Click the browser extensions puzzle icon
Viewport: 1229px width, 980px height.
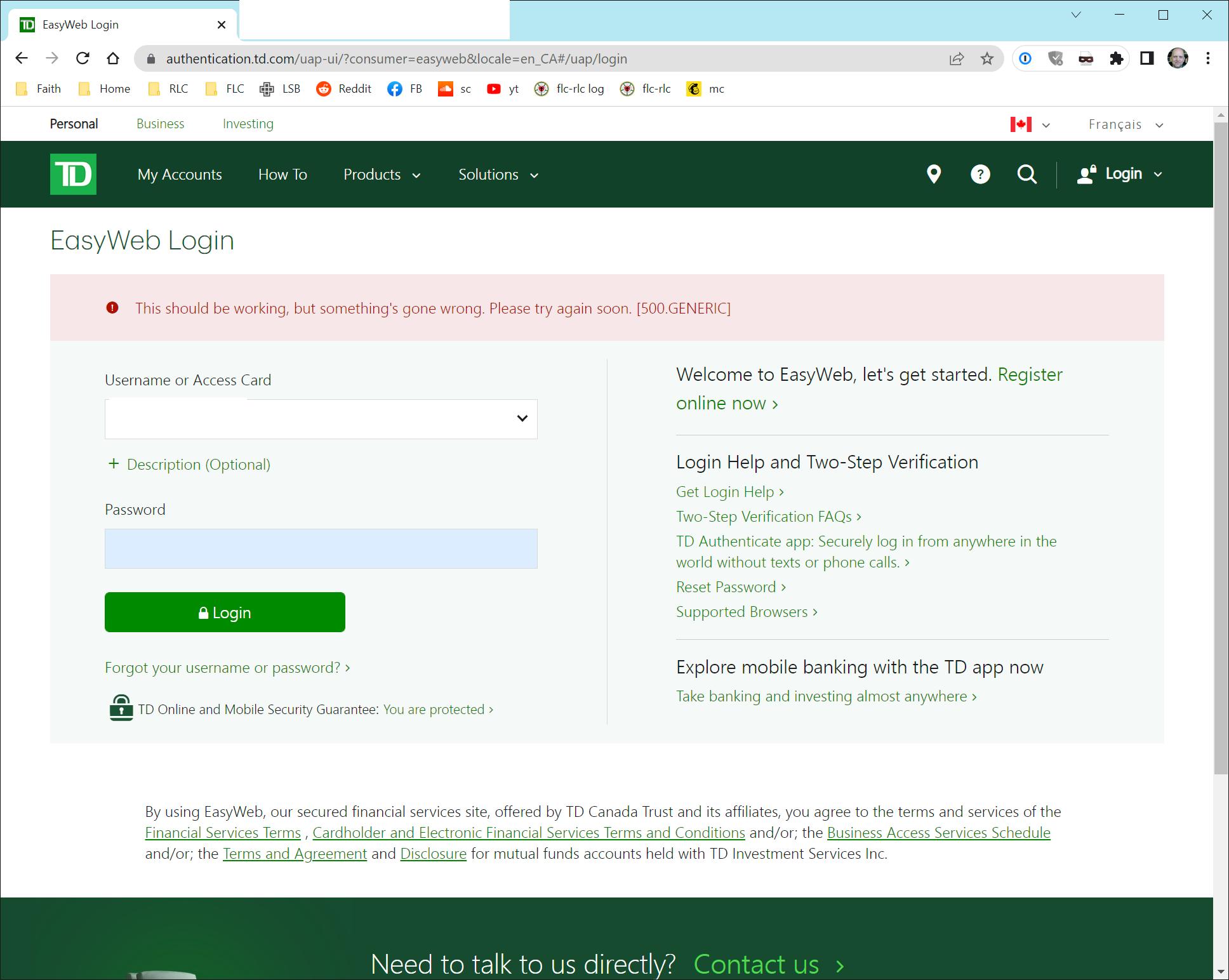pyautogui.click(x=1117, y=58)
